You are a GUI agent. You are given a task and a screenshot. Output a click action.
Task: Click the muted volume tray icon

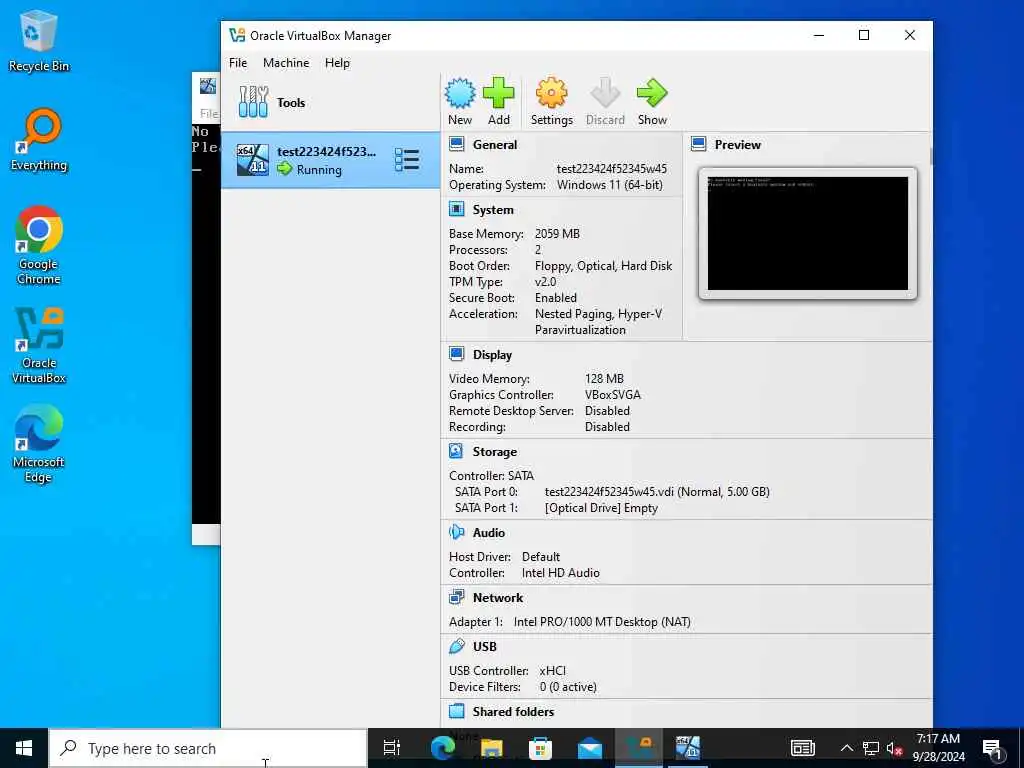click(x=894, y=748)
